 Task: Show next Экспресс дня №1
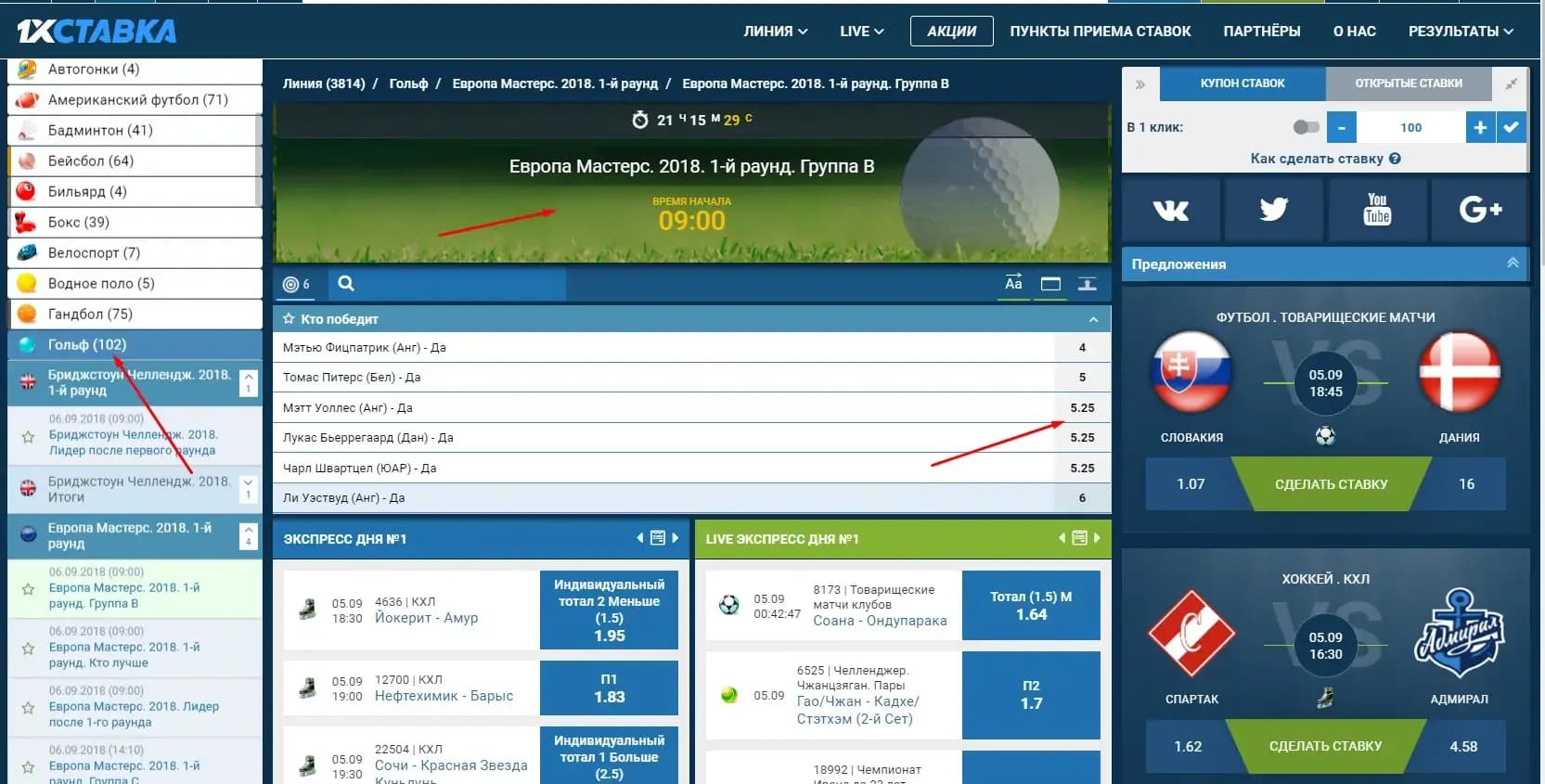pos(675,538)
